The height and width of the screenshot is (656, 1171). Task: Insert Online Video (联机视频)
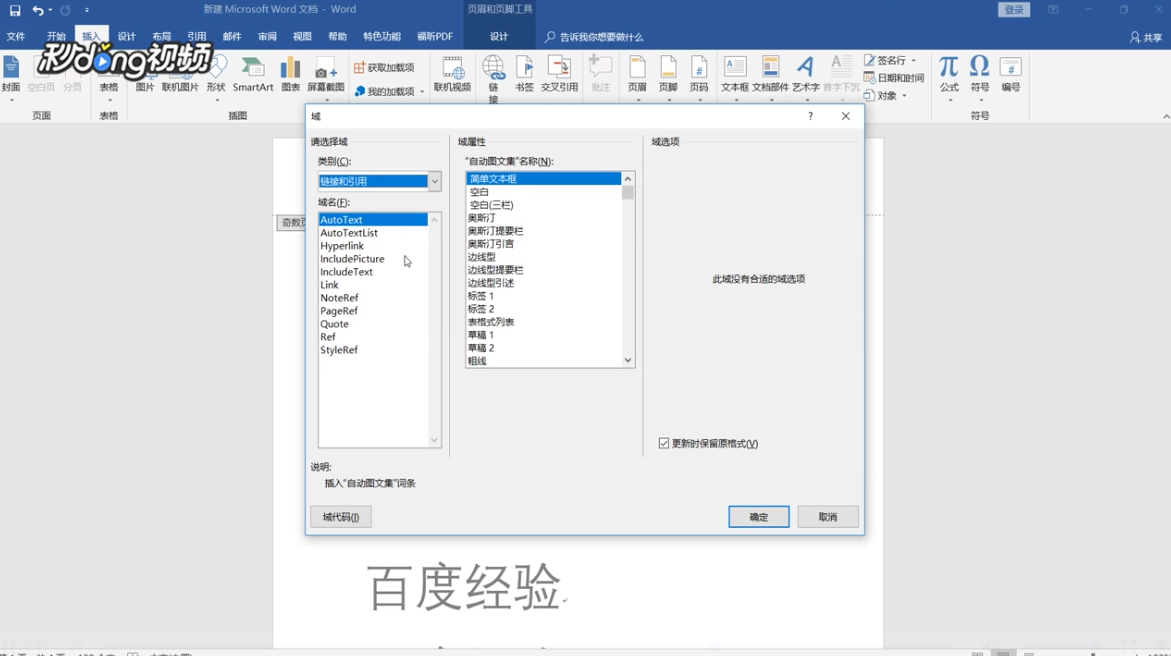453,75
